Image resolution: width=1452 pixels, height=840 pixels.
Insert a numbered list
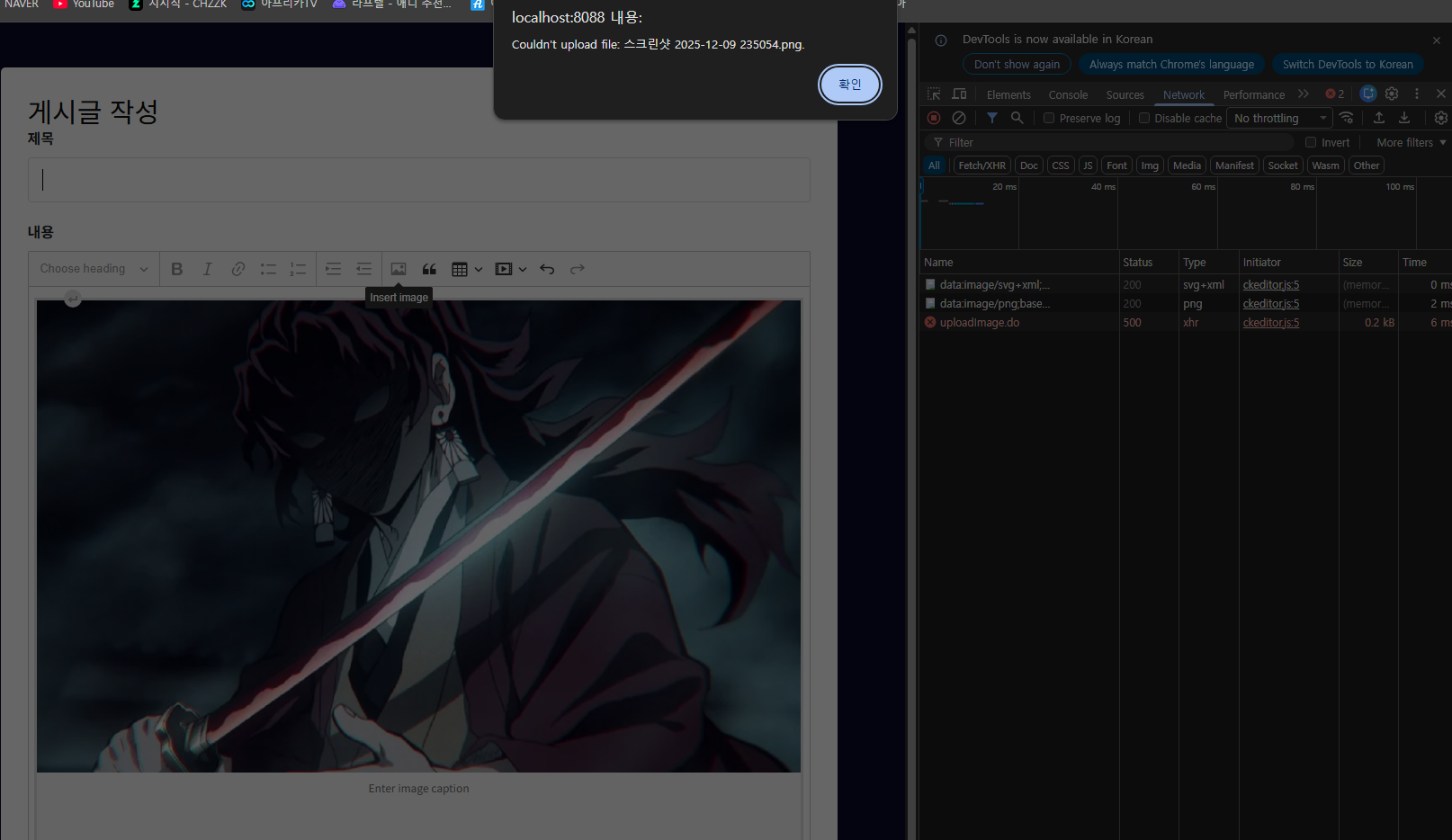[298, 269]
